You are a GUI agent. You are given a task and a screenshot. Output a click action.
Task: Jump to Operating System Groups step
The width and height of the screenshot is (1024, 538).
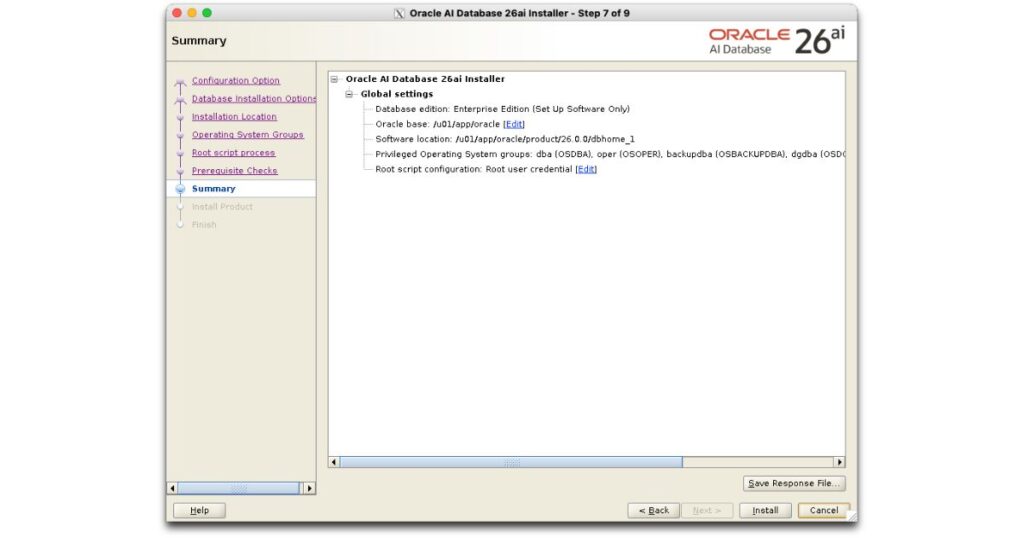click(248, 134)
